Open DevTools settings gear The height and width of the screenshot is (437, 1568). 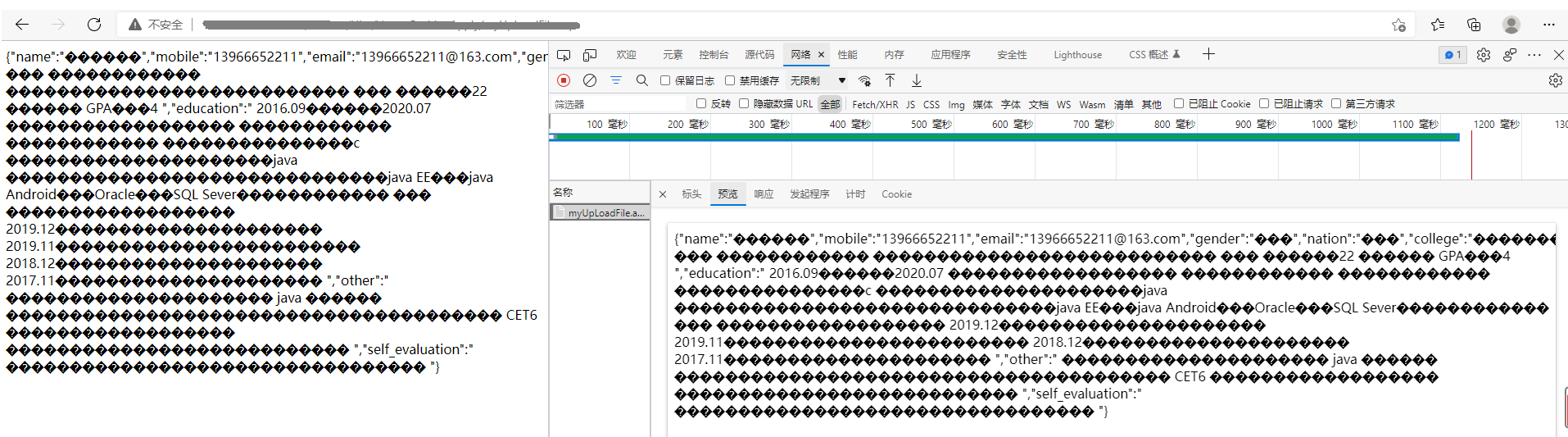click(1484, 55)
